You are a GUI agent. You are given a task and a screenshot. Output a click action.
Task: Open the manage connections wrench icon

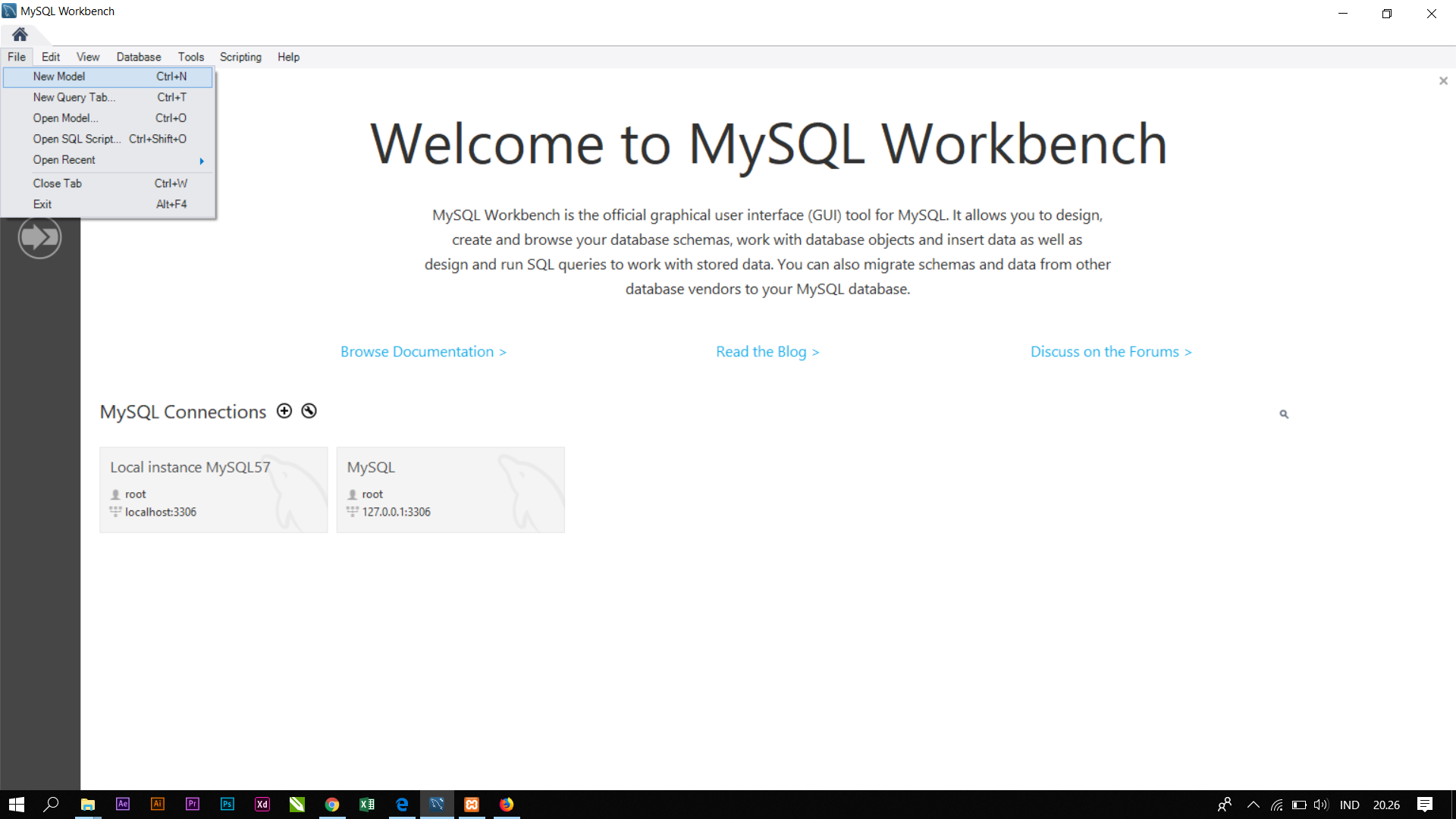pos(309,411)
